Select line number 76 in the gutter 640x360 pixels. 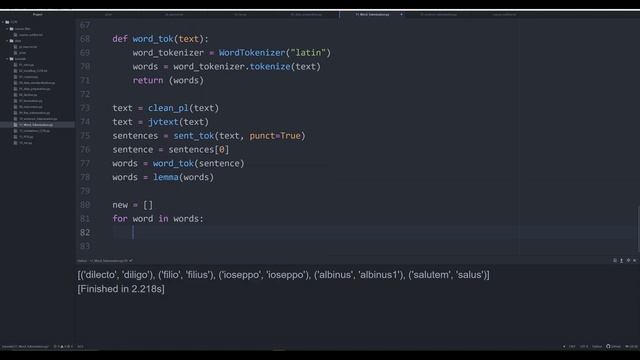pyautogui.click(x=85, y=149)
